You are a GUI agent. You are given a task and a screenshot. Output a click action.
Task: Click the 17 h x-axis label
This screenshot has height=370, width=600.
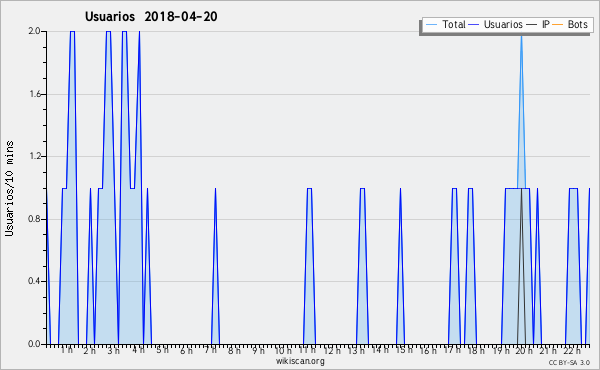452,350
